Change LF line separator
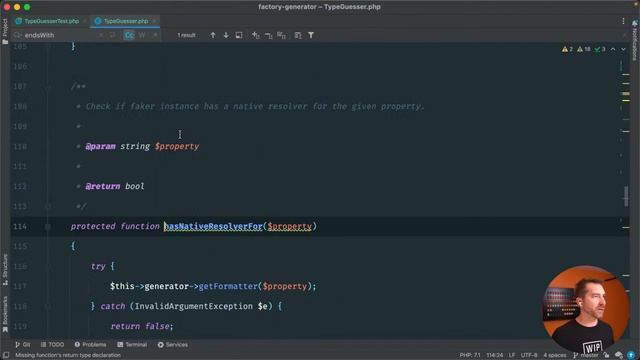Image resolution: width=640 pixels, height=360 pixels. 512,356
